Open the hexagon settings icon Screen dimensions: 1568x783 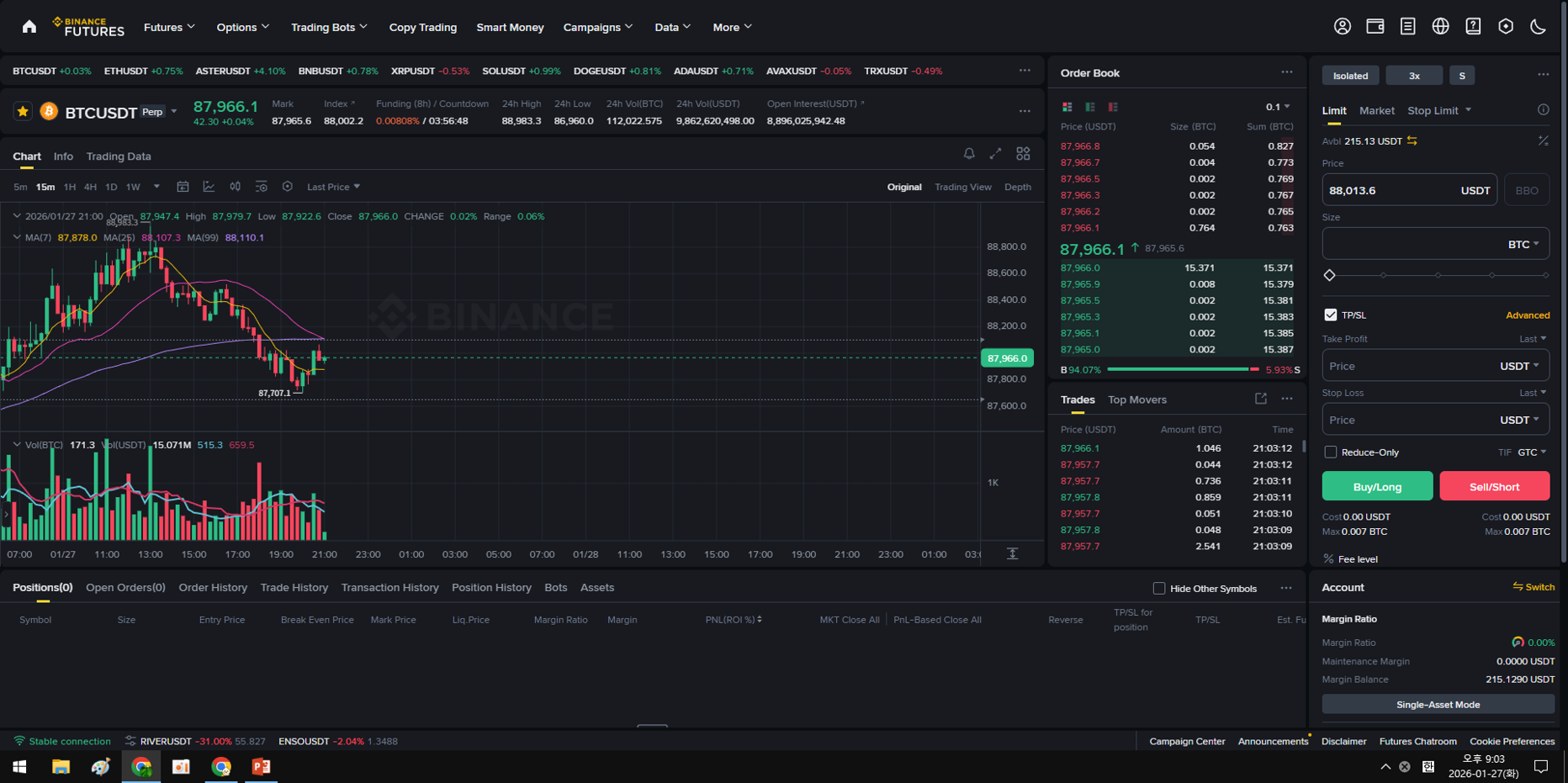[1506, 27]
